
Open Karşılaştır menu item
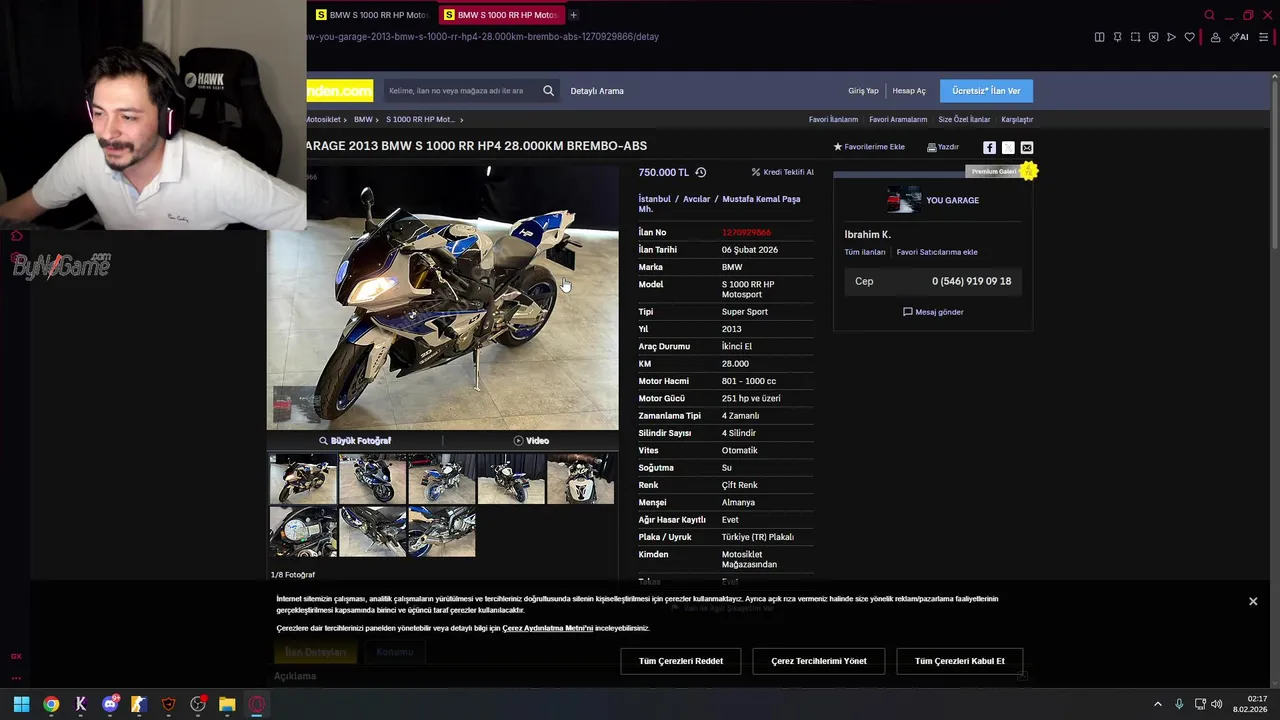[1017, 120]
